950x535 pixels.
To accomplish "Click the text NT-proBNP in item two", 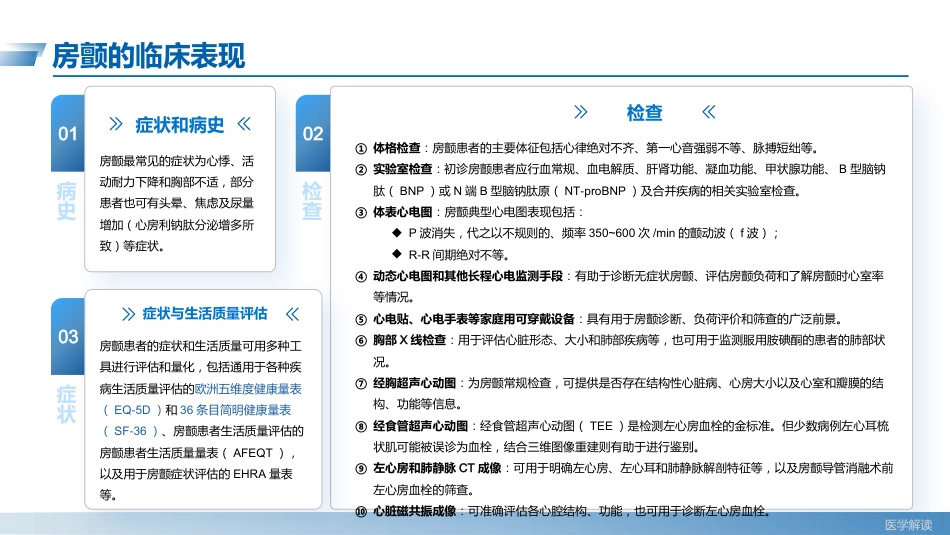I will pyautogui.click(x=594, y=191).
